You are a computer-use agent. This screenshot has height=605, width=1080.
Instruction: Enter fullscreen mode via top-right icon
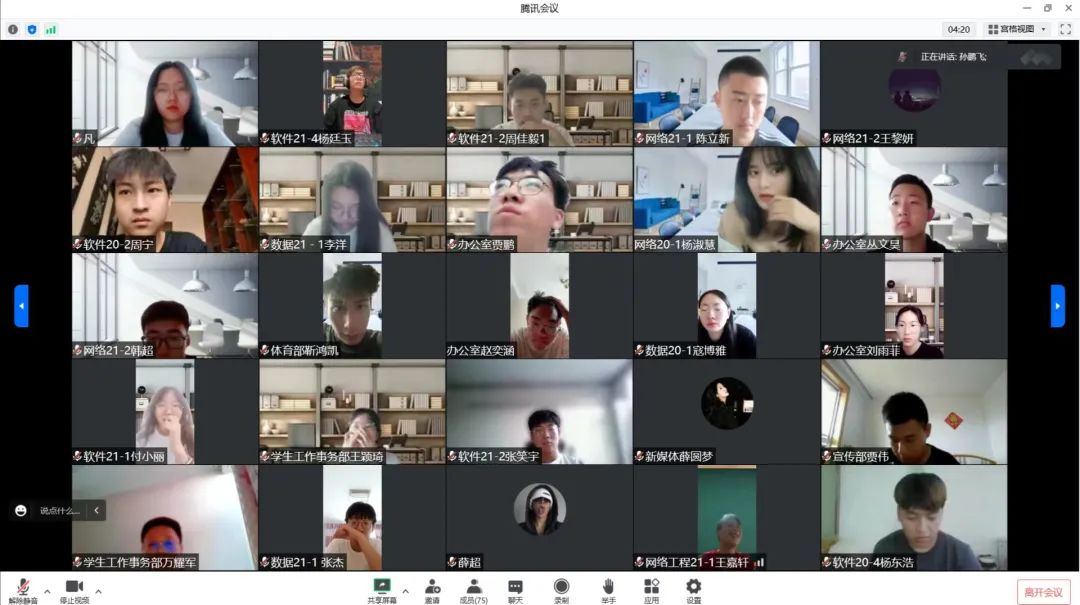1065,29
